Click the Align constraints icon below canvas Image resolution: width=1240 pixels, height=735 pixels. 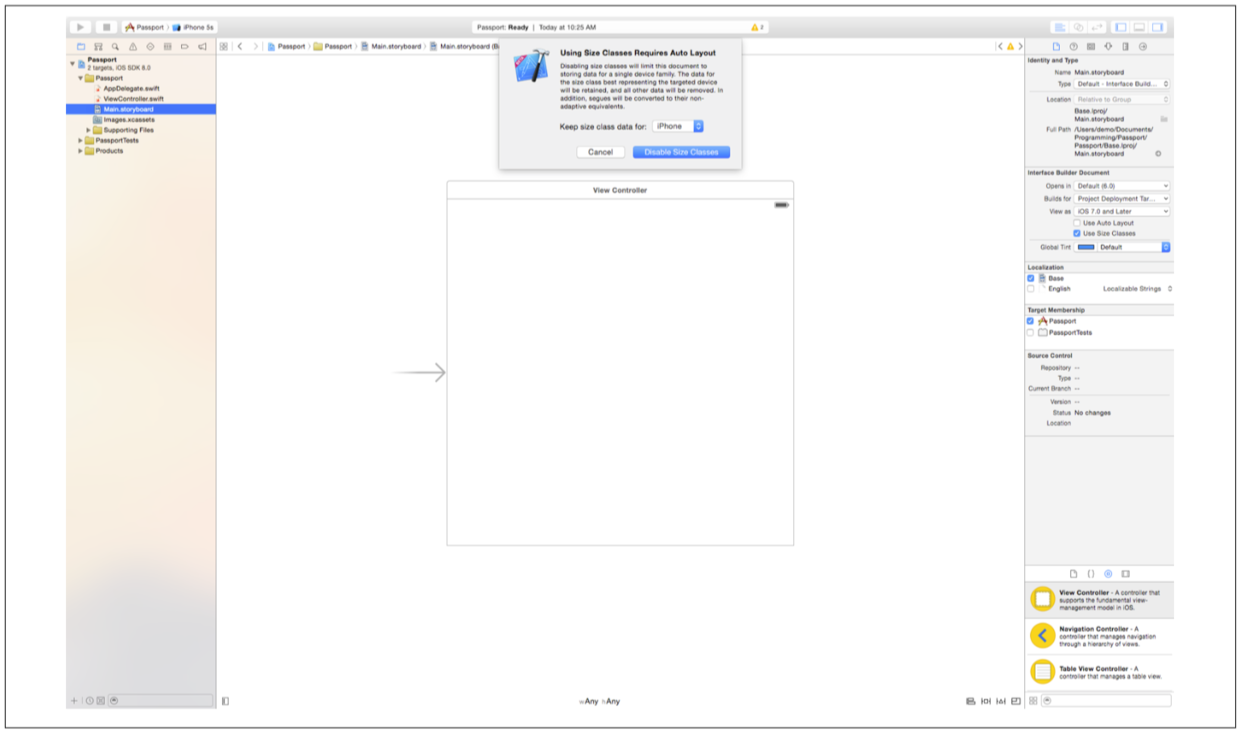point(970,701)
